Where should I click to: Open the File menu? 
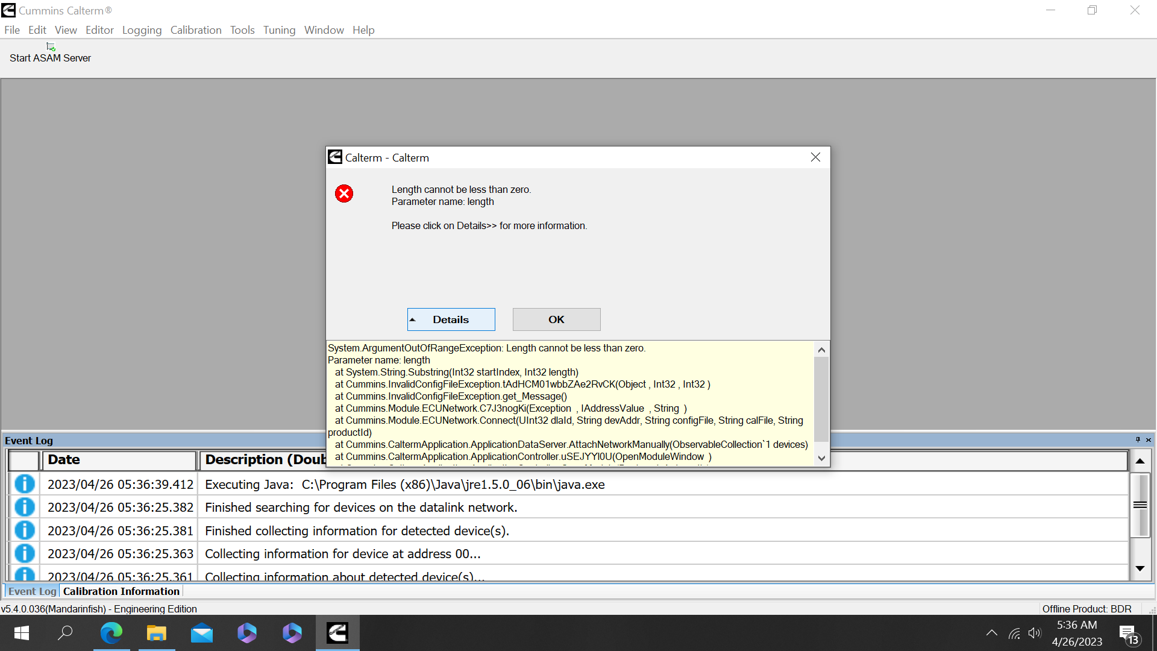click(x=12, y=30)
